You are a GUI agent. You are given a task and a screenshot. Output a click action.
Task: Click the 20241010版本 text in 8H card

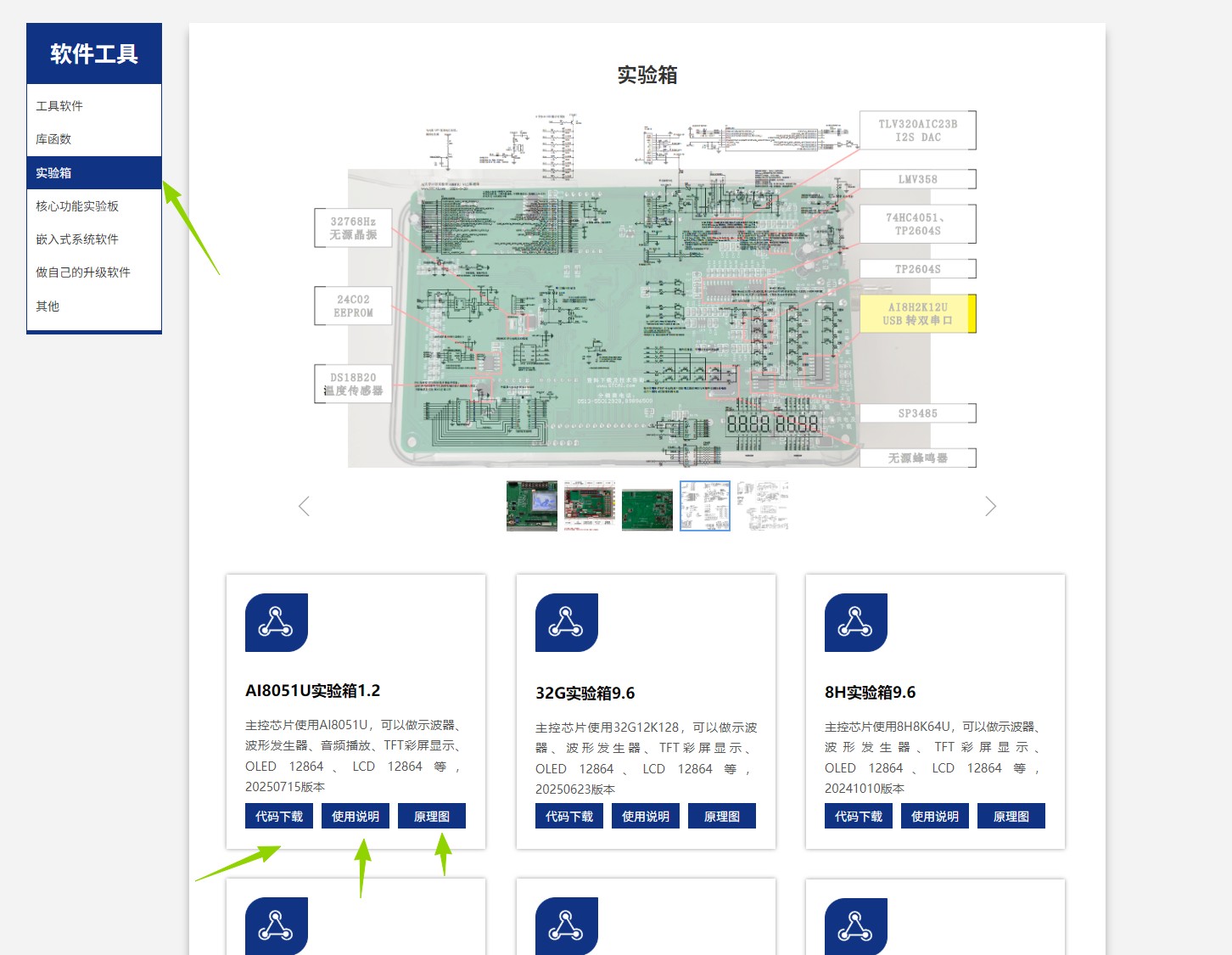865,789
